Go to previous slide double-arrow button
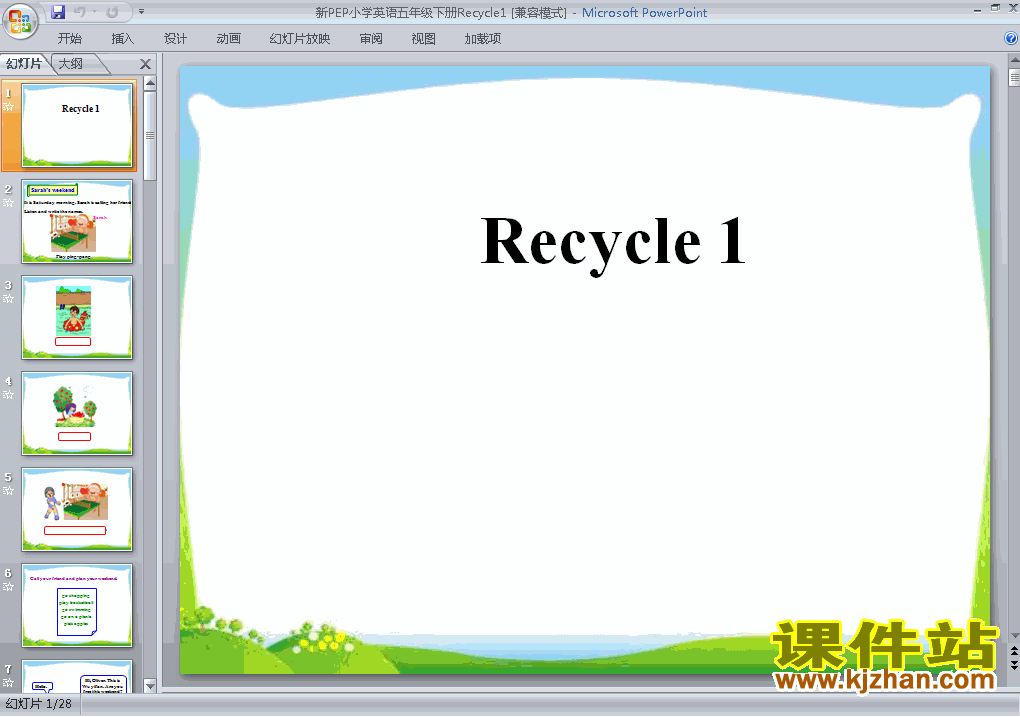 pos(1014,651)
